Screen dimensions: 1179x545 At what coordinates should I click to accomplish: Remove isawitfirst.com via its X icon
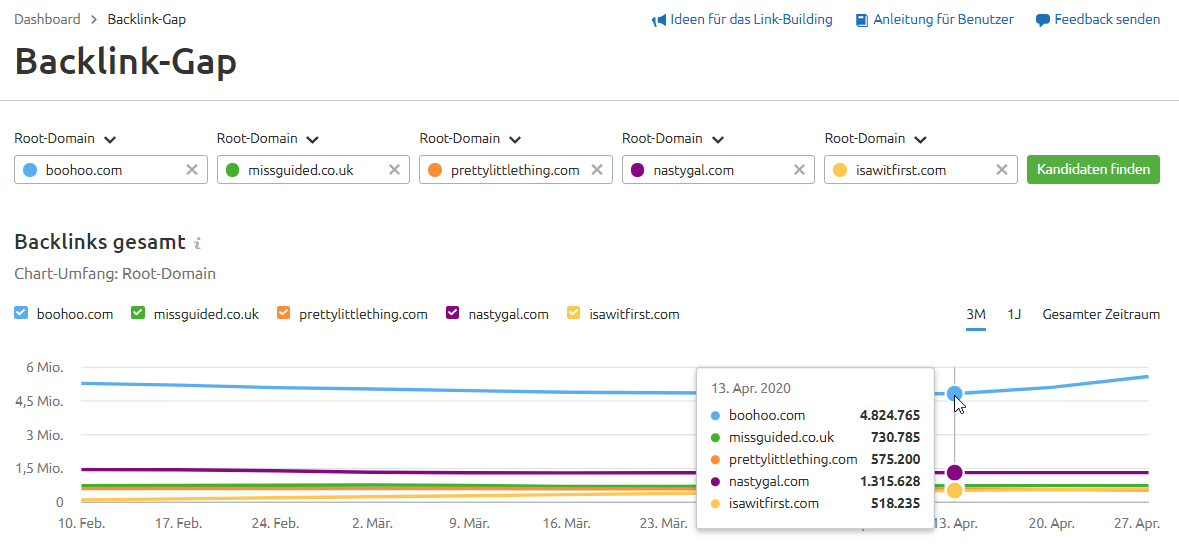click(1002, 170)
